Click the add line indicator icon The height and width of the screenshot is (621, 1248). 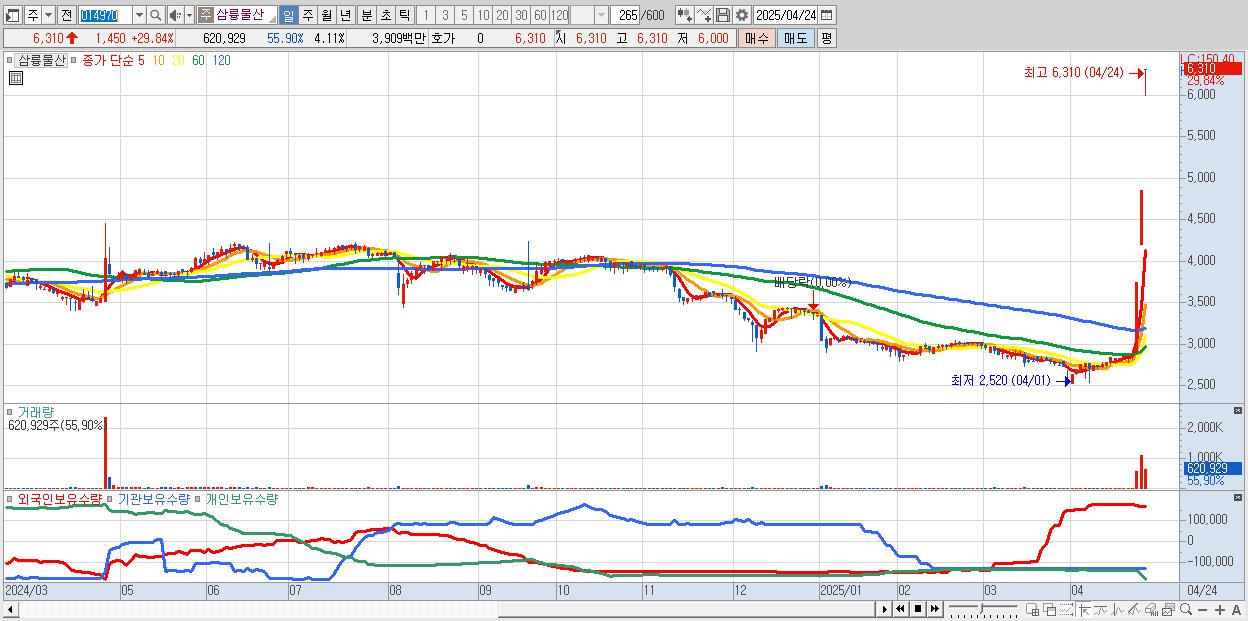(x=704, y=15)
